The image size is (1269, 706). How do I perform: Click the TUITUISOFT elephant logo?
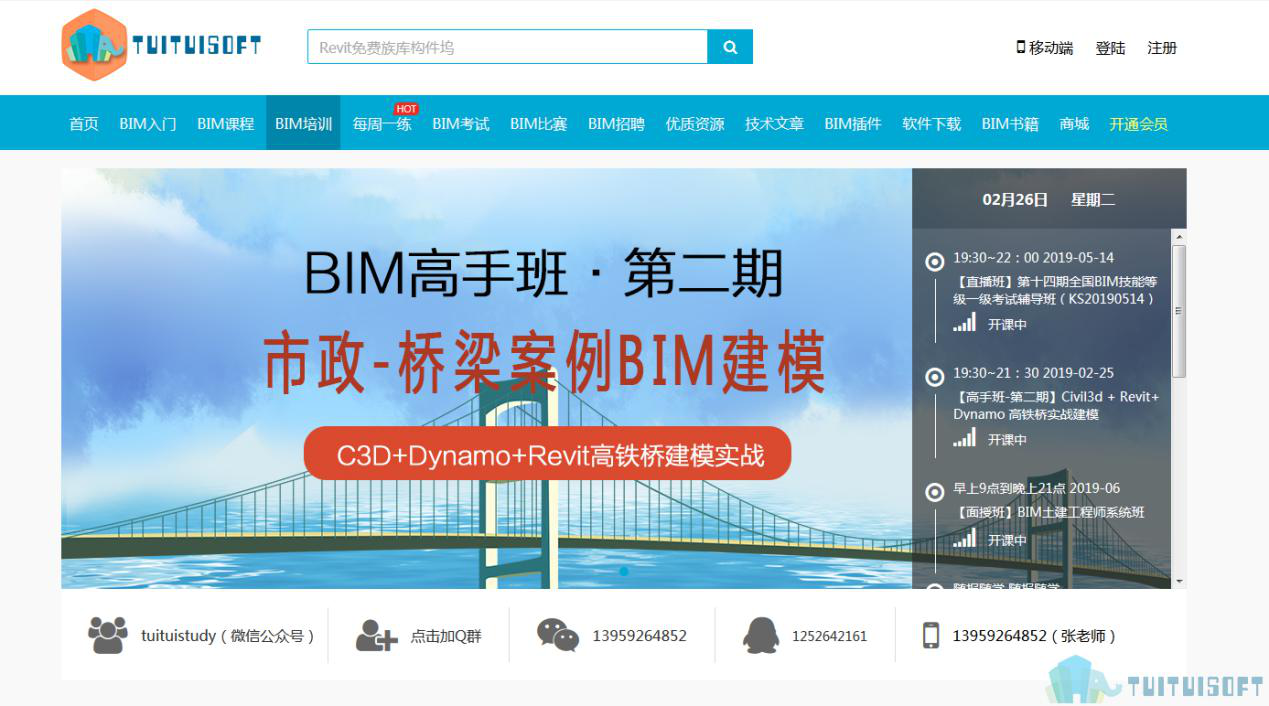tap(161, 45)
